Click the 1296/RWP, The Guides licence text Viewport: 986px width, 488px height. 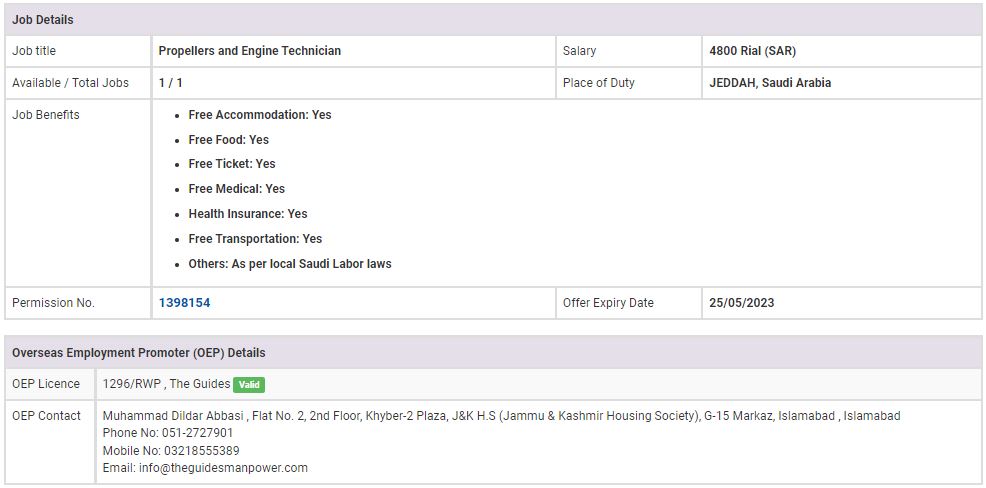(165, 384)
